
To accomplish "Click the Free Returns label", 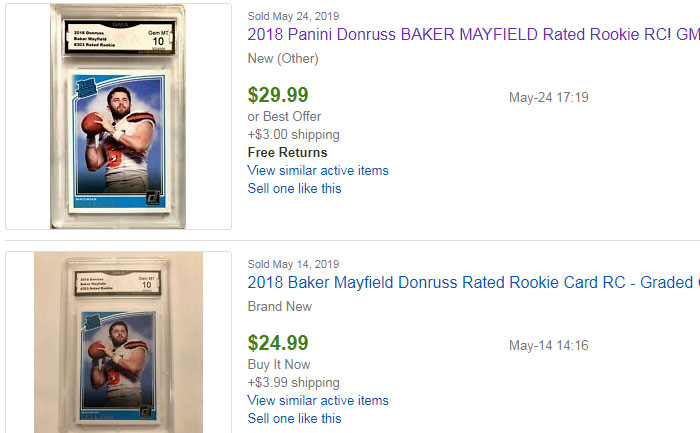I will [288, 152].
